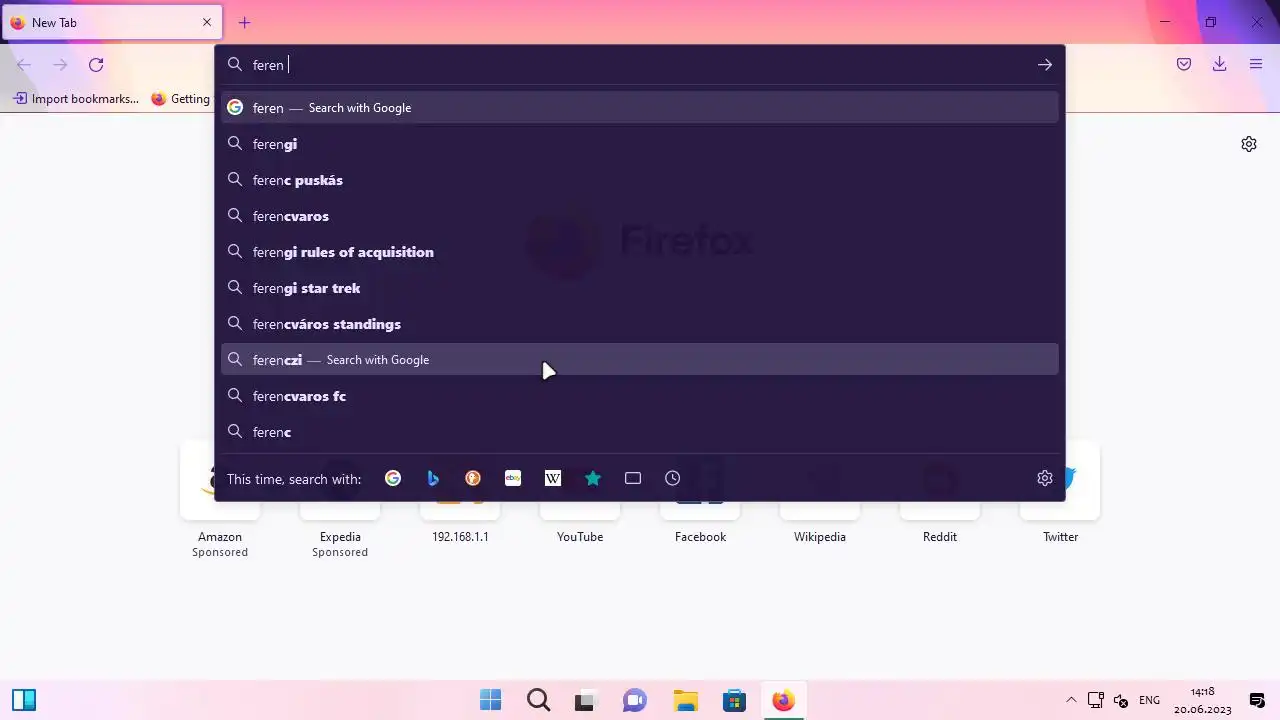Image resolution: width=1280 pixels, height=720 pixels.
Task: Reload the current page
Action: point(96,65)
